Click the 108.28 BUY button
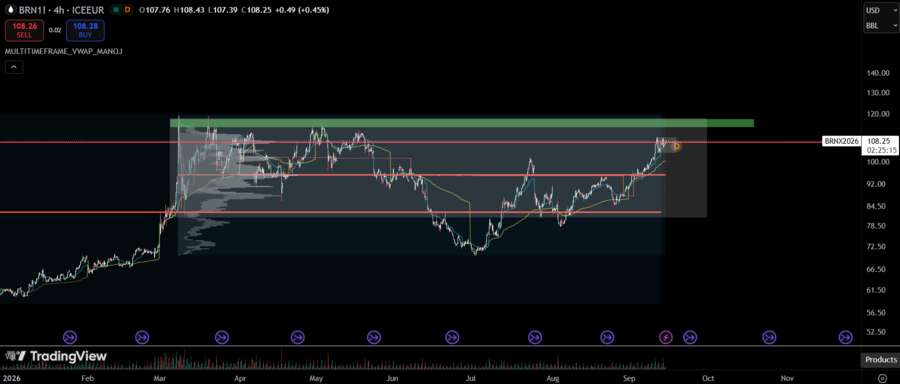The height and width of the screenshot is (384, 900). (85, 30)
